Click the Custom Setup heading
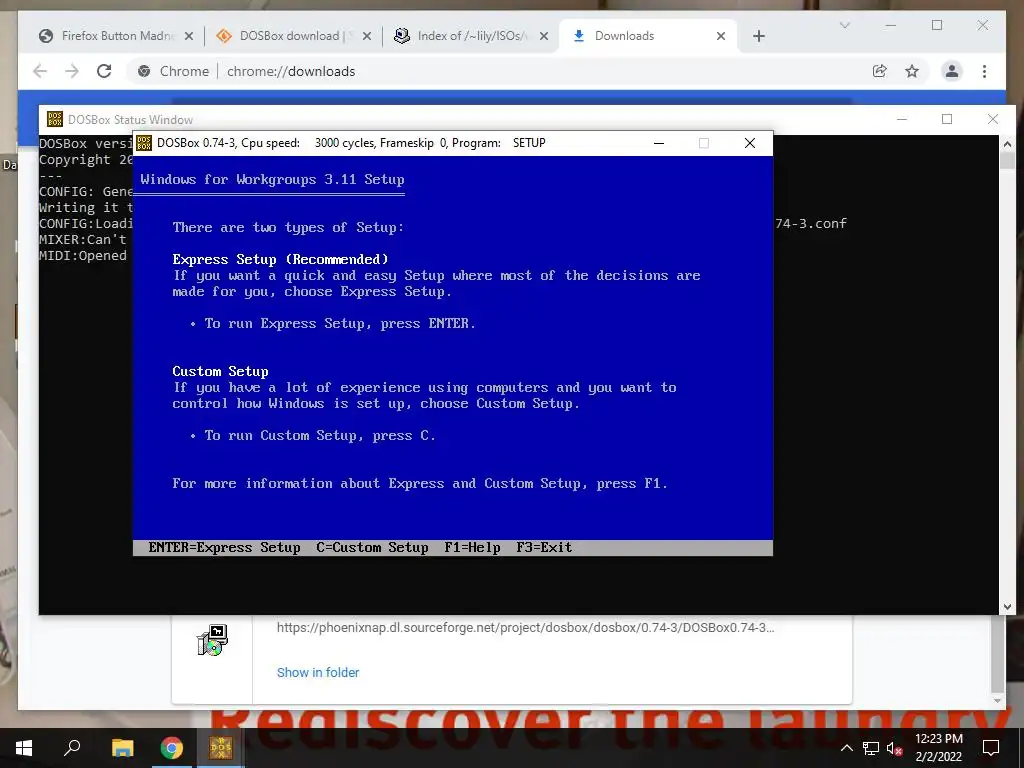The image size is (1024, 768). point(221,372)
